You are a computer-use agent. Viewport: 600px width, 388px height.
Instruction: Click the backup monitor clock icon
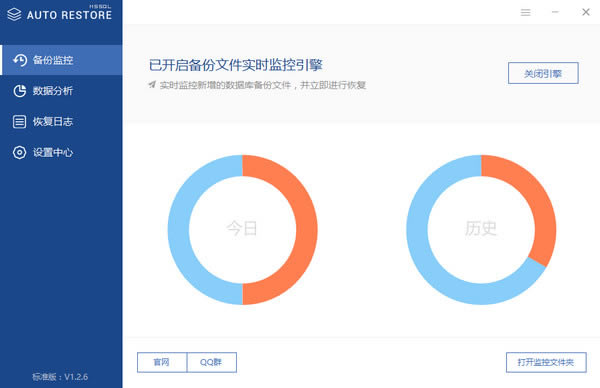(x=20, y=60)
